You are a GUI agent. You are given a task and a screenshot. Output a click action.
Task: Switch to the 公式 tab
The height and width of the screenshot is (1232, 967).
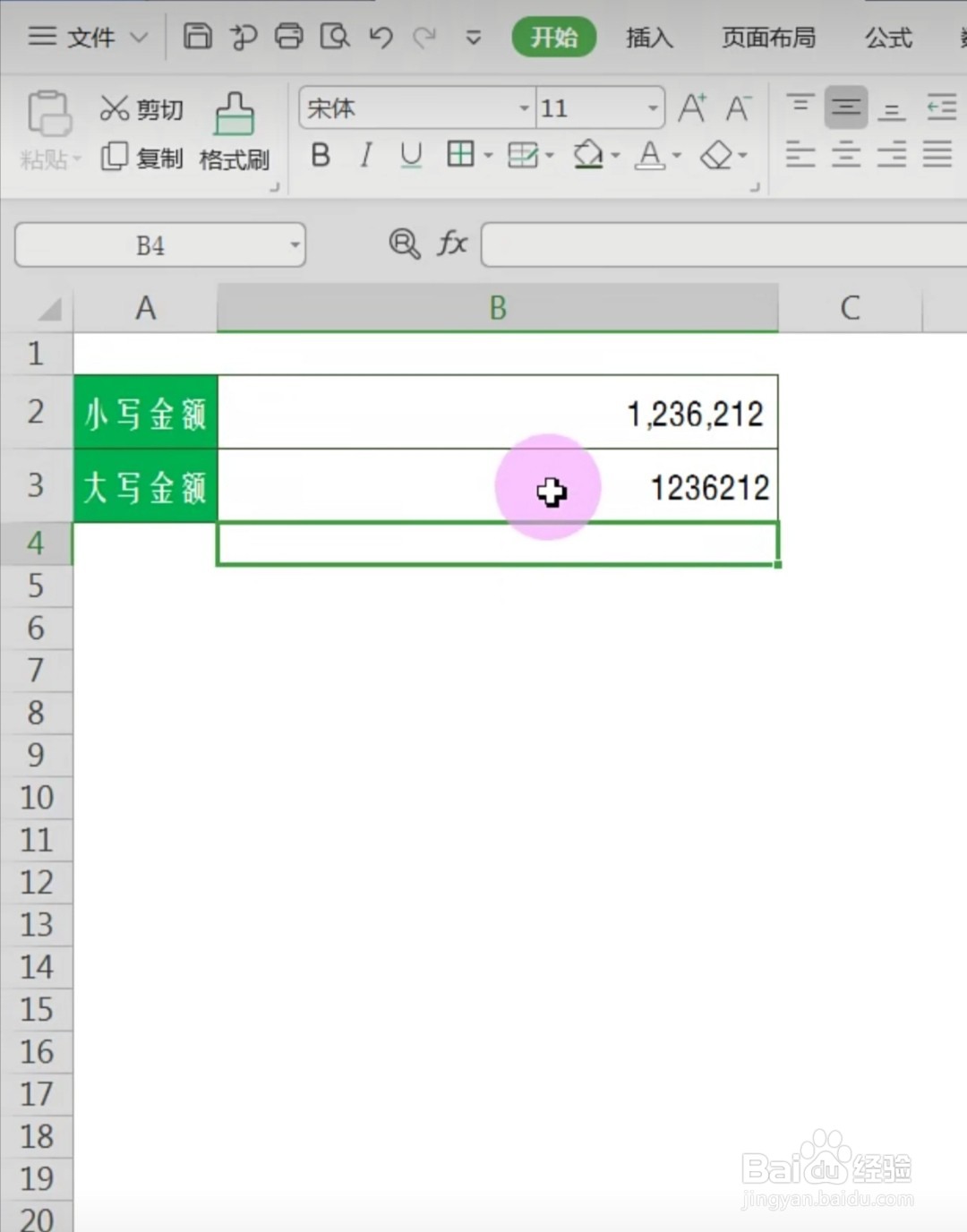point(888,38)
